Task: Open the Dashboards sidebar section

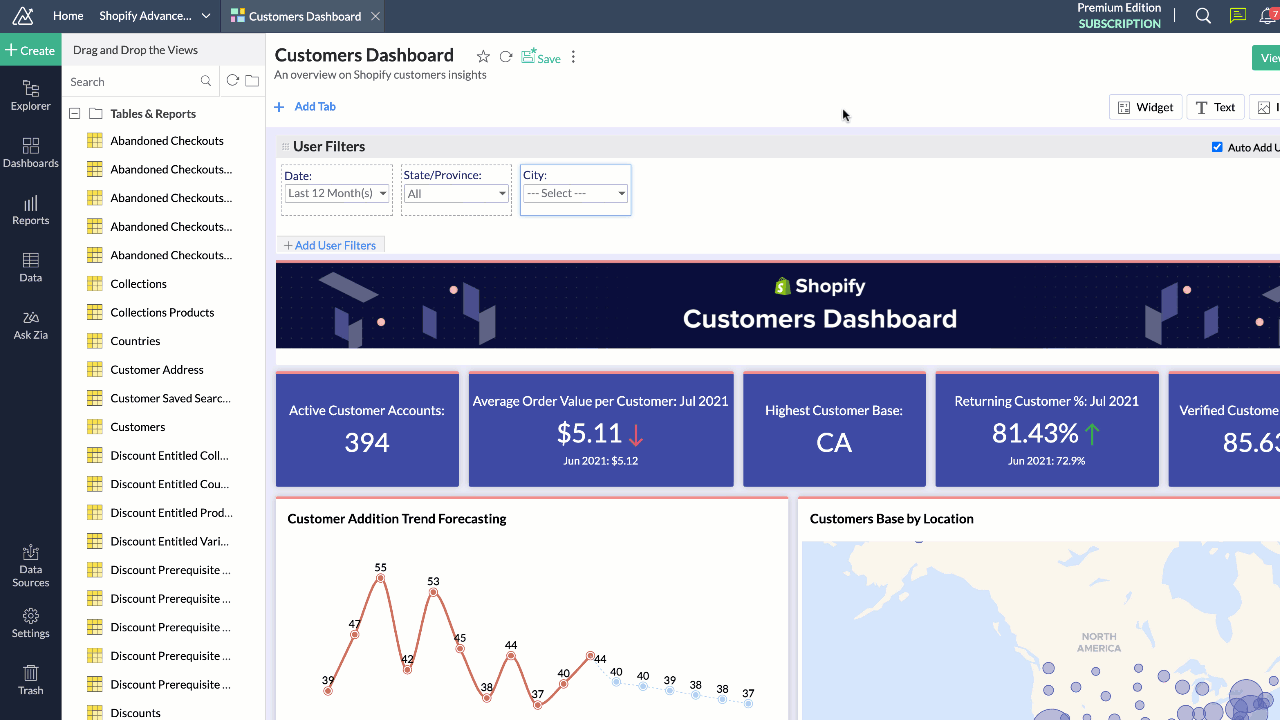Action: pyautogui.click(x=30, y=153)
